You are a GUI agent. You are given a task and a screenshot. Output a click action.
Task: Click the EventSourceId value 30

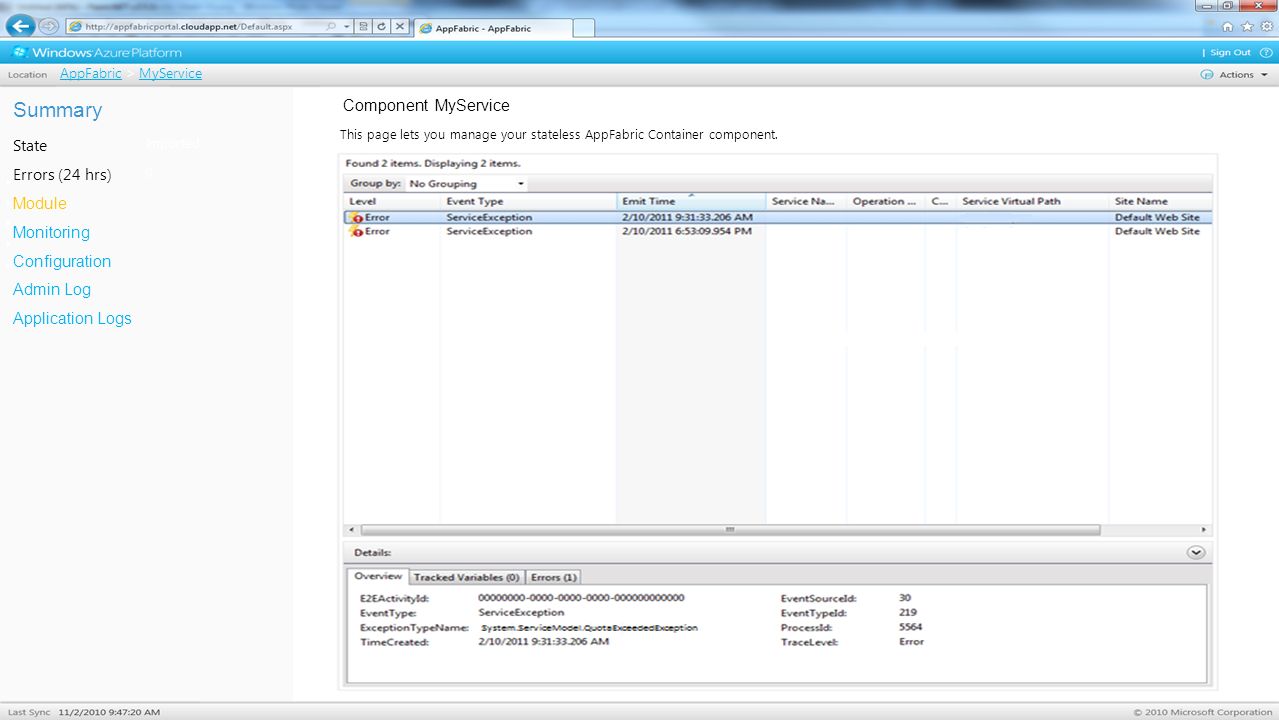905,598
